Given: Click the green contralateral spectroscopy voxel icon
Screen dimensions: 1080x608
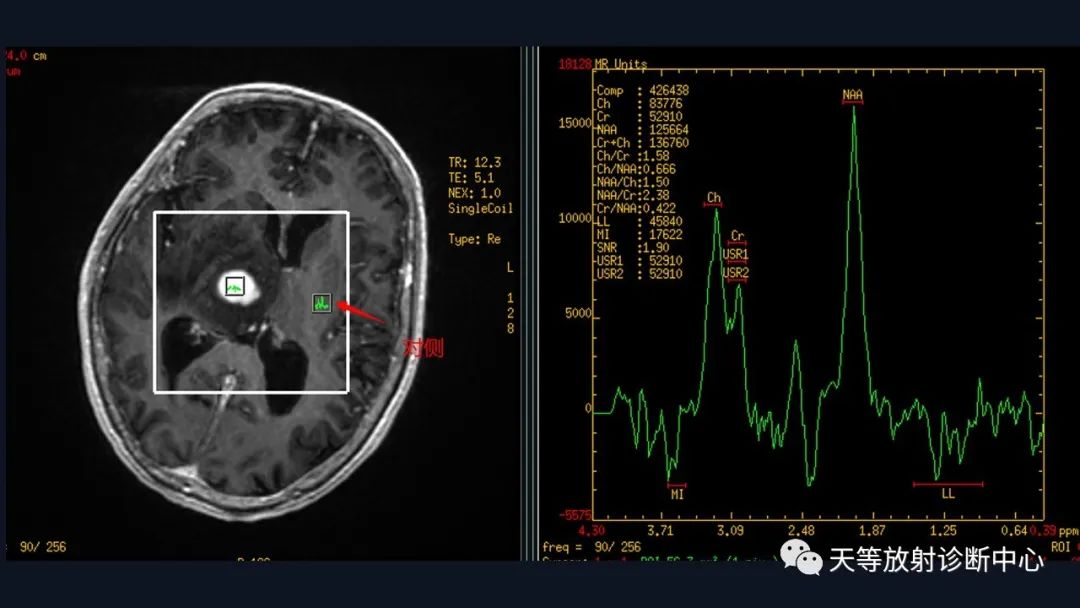Looking at the screenshot, I should 321,302.
